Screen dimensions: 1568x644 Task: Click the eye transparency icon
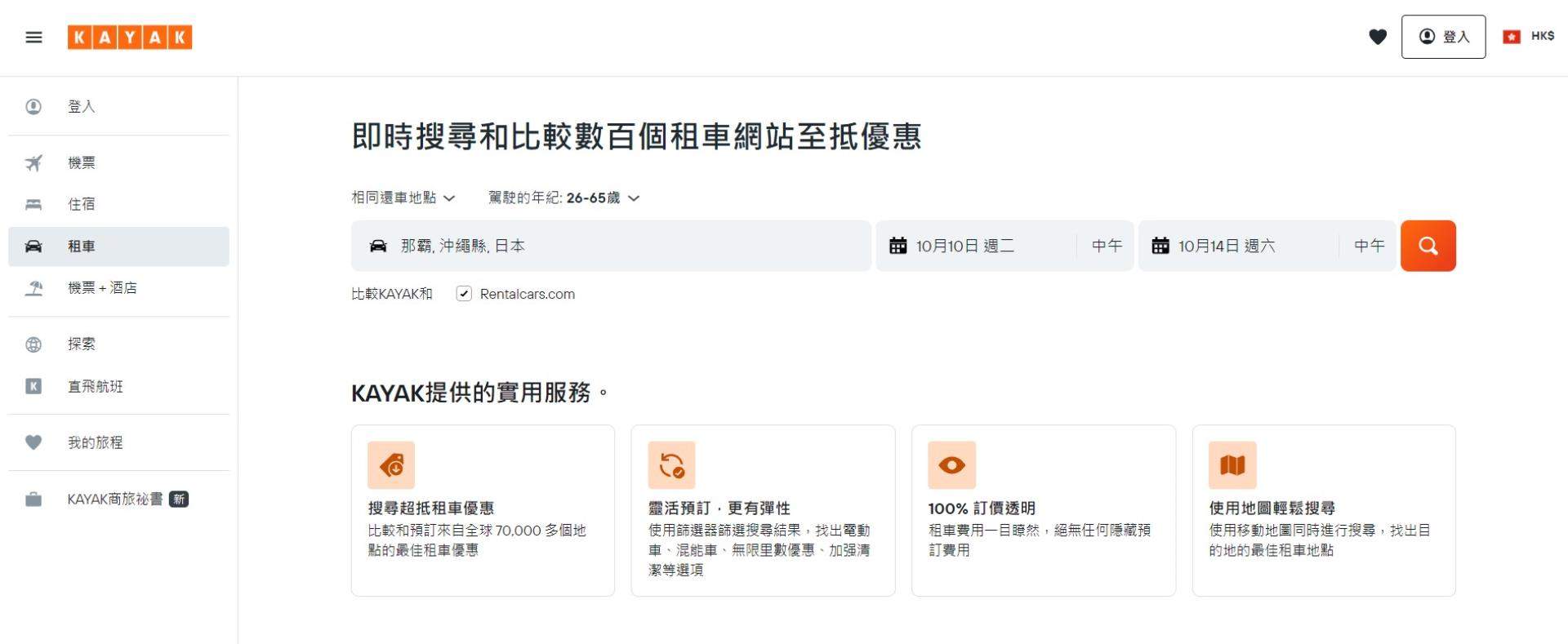click(951, 465)
